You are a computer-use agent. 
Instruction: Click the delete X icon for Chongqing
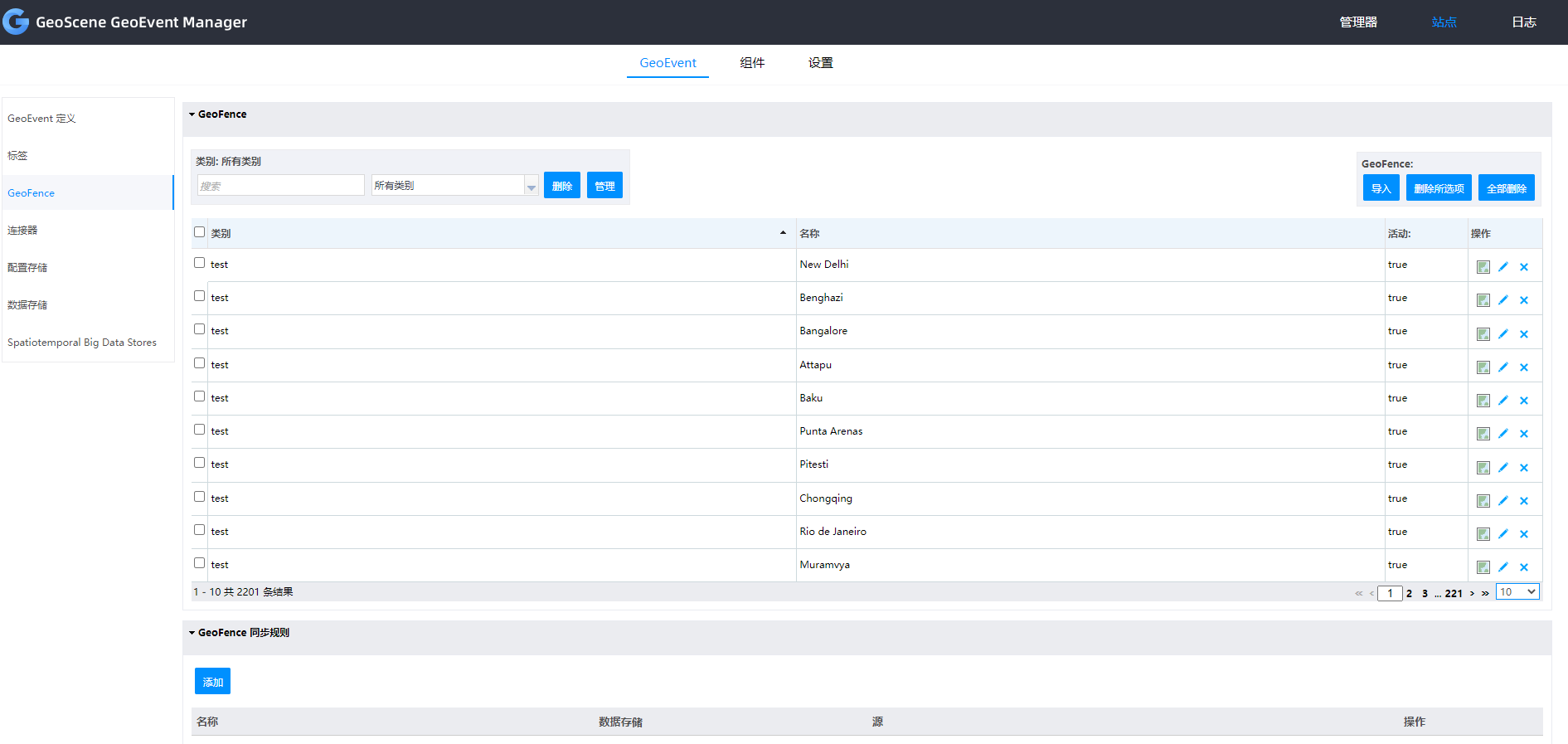pos(1524,501)
